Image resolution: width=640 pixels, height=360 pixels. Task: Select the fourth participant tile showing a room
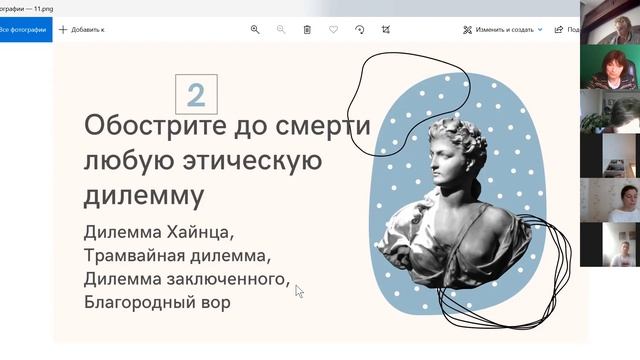610,156
